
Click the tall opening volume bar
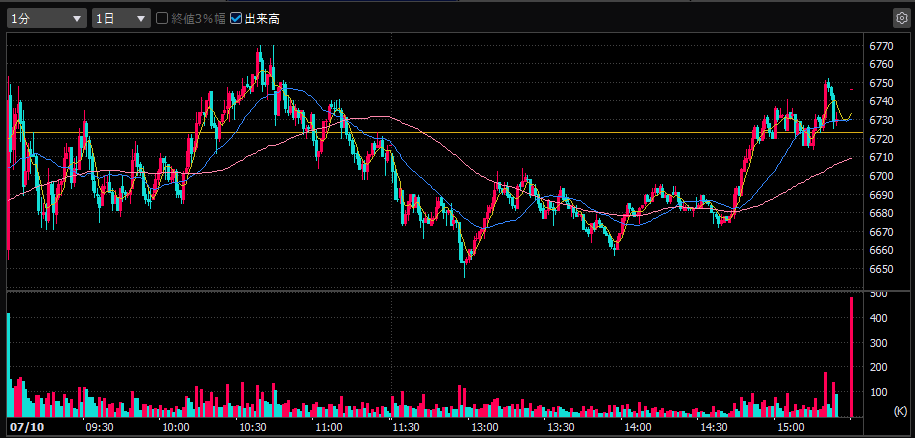coord(9,365)
